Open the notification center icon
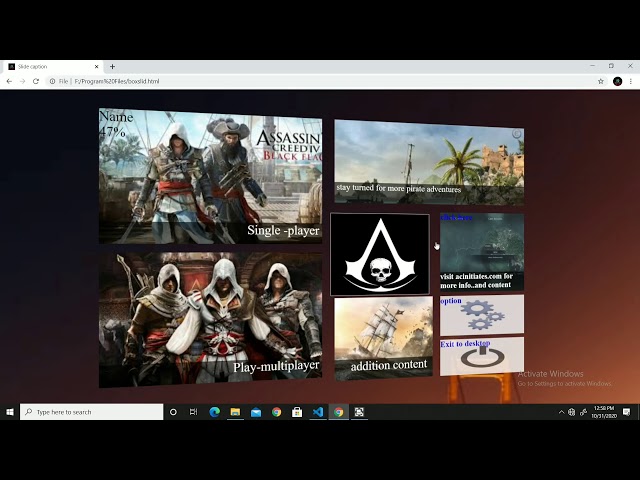The image size is (640, 480). click(627, 412)
